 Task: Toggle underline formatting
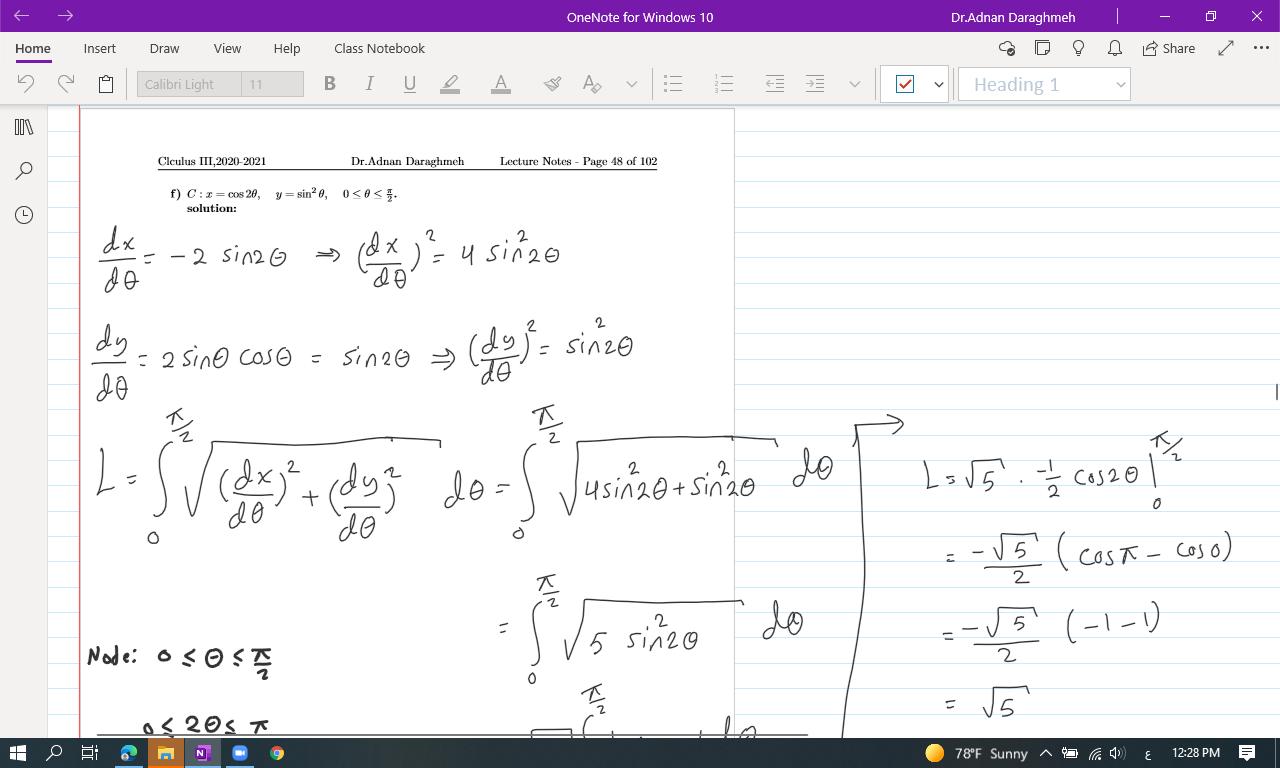tap(409, 85)
